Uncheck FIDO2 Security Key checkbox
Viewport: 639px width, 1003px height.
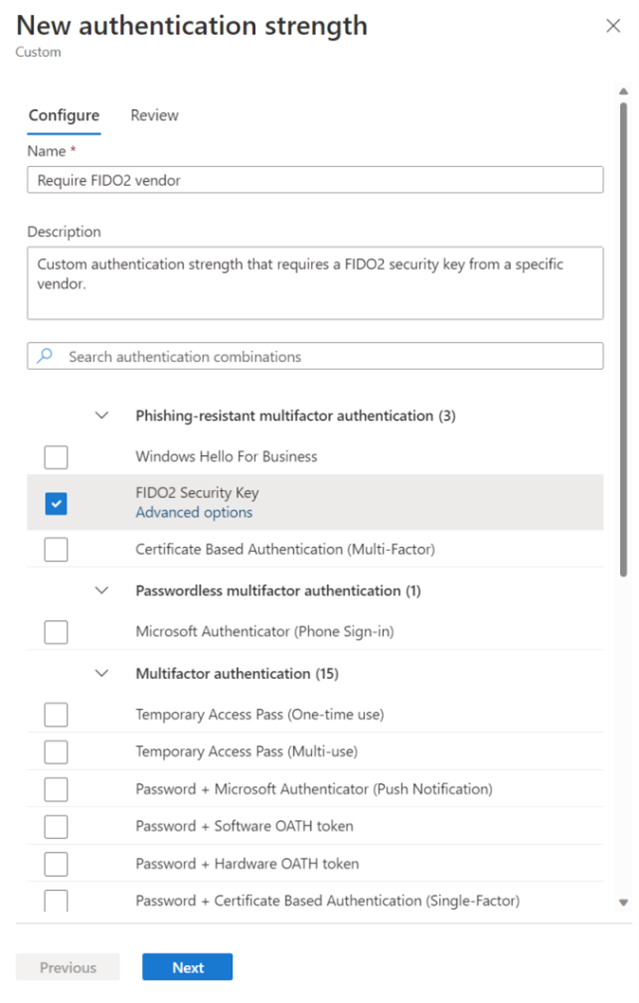(x=56, y=503)
